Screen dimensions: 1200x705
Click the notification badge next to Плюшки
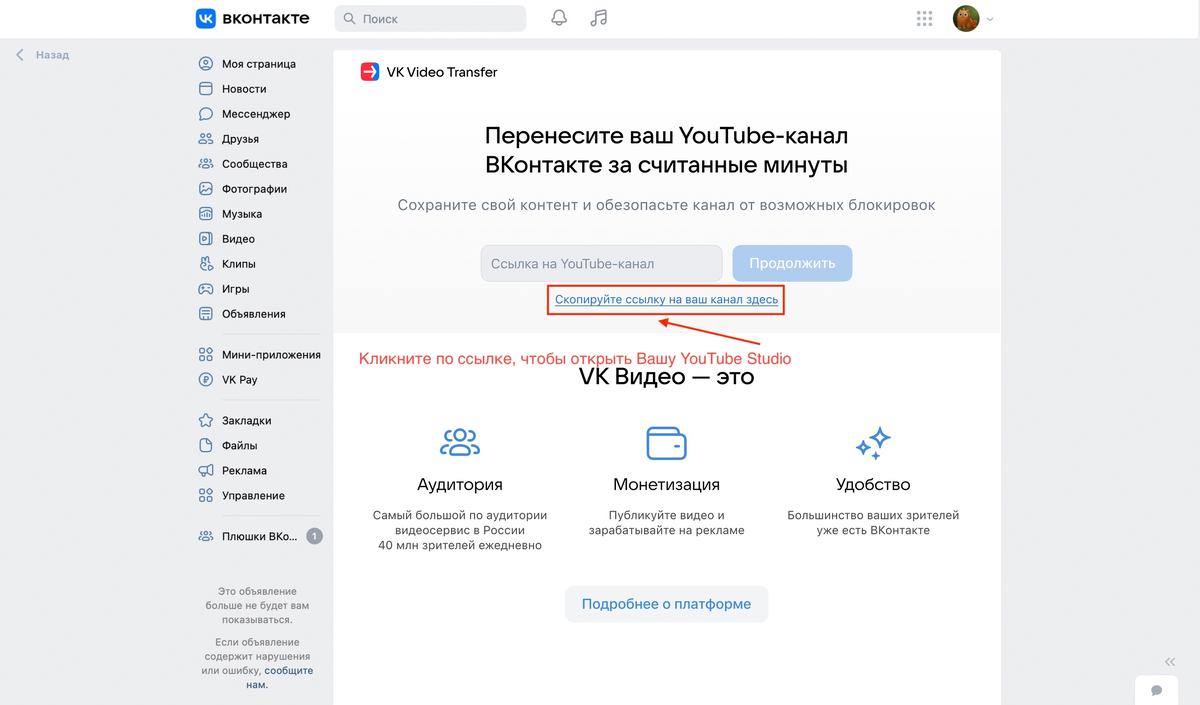(314, 536)
